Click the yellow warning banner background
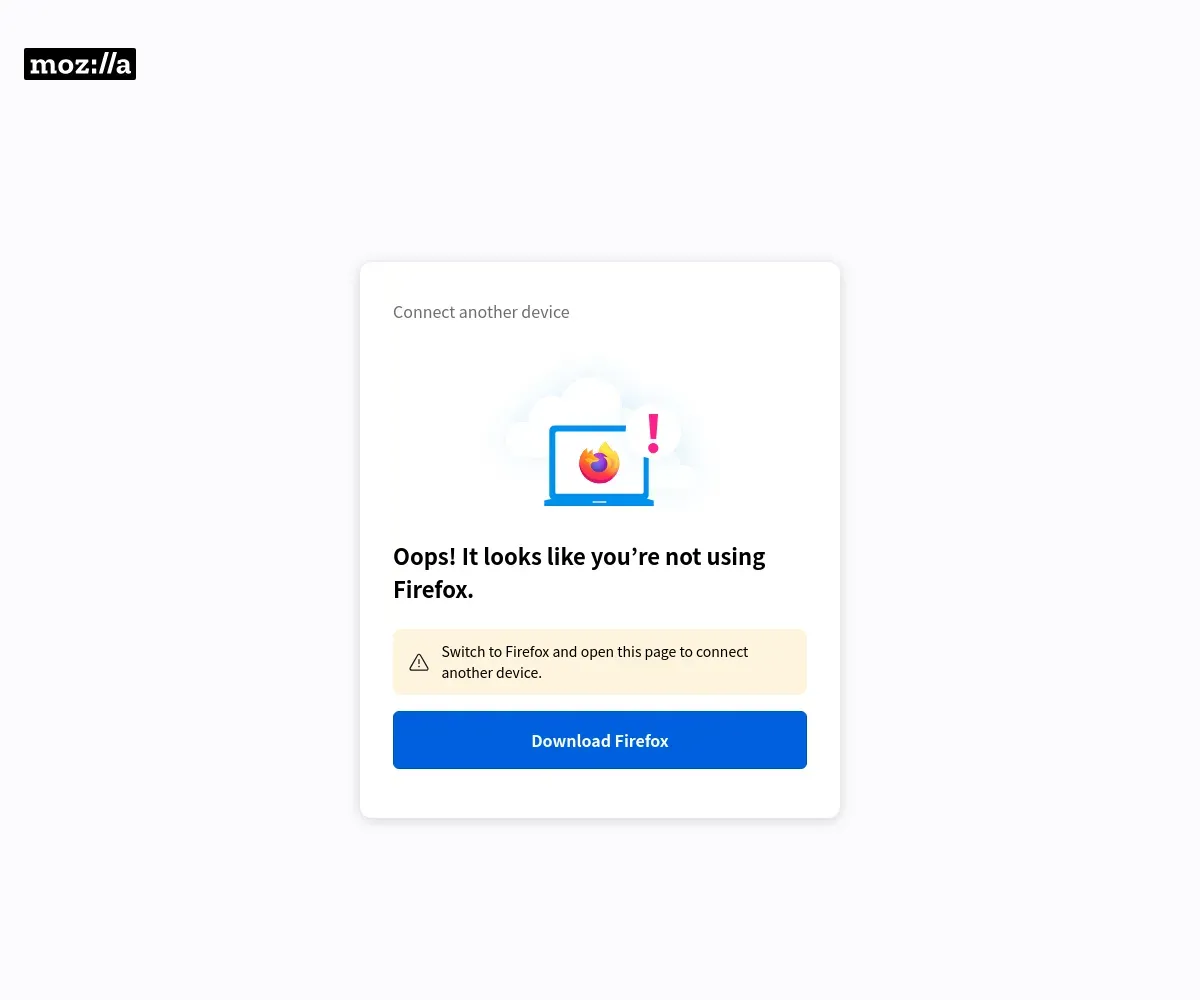Viewport: 1200px width, 1000px height. coord(600,662)
